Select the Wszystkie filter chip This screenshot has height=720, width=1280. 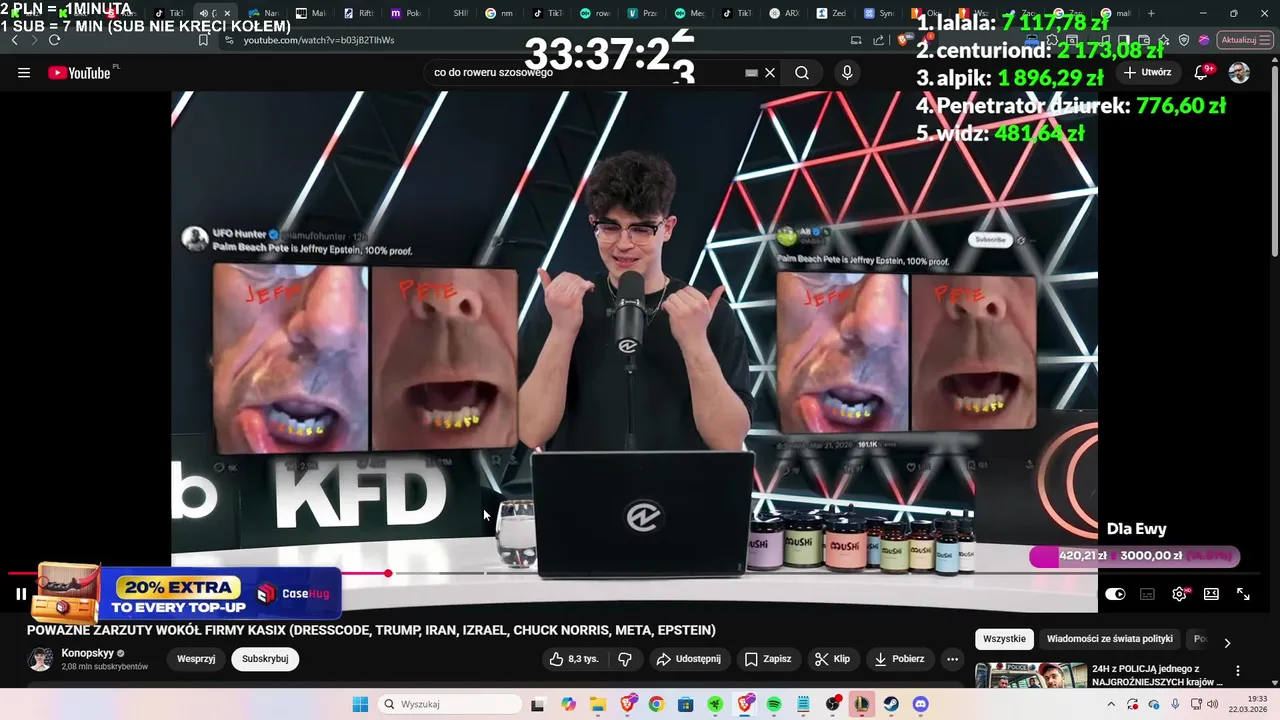click(x=1004, y=639)
